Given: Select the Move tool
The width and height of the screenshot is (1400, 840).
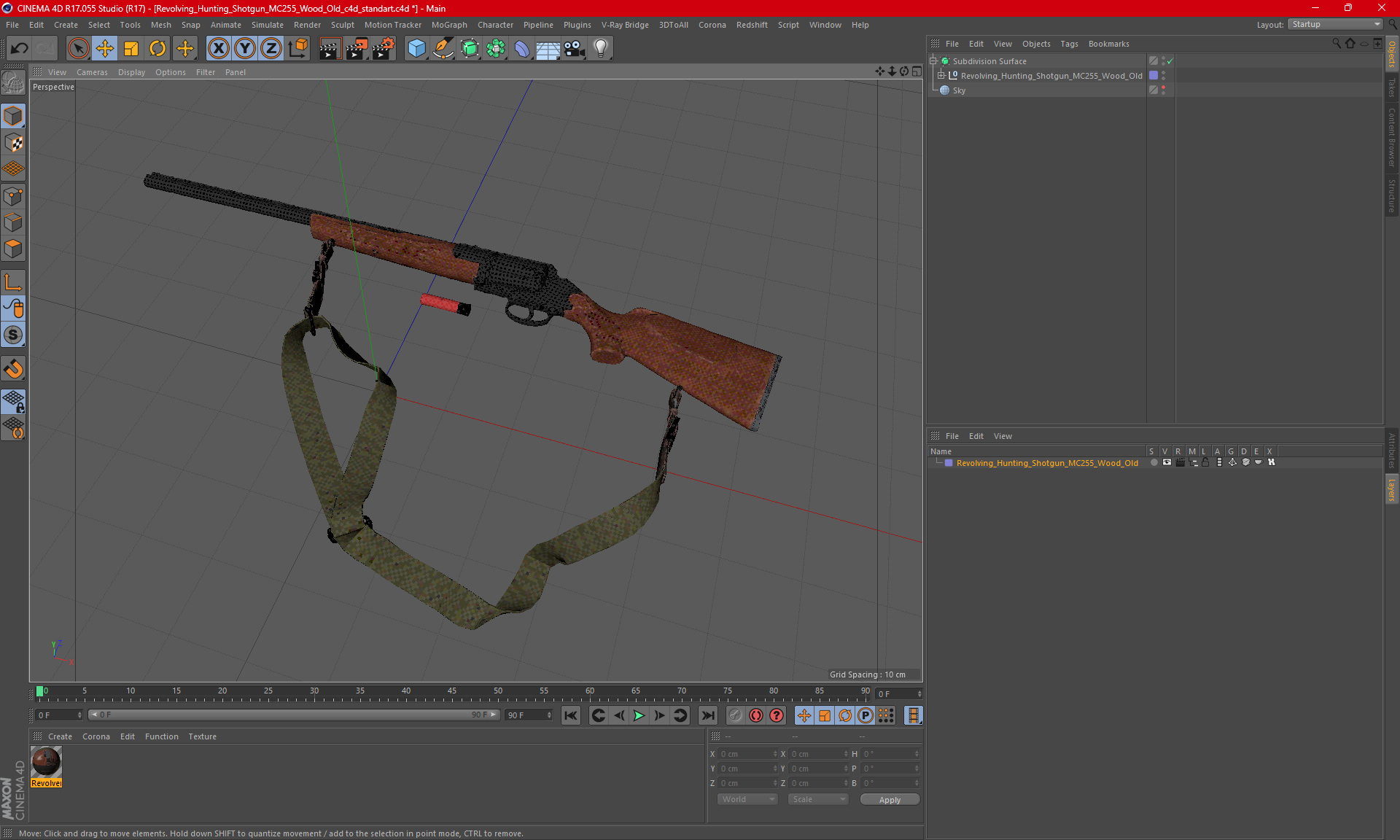Looking at the screenshot, I should [x=105, y=48].
